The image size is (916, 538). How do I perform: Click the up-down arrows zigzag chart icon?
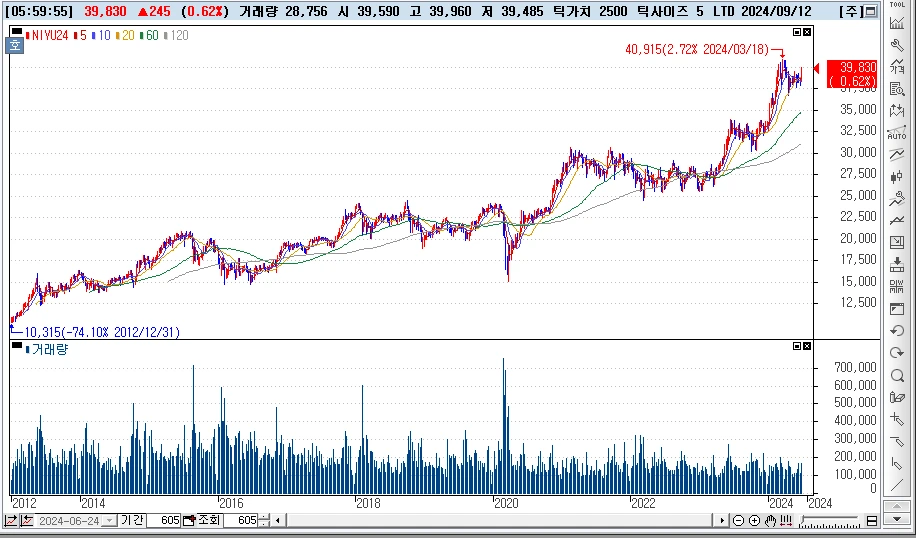(897, 111)
